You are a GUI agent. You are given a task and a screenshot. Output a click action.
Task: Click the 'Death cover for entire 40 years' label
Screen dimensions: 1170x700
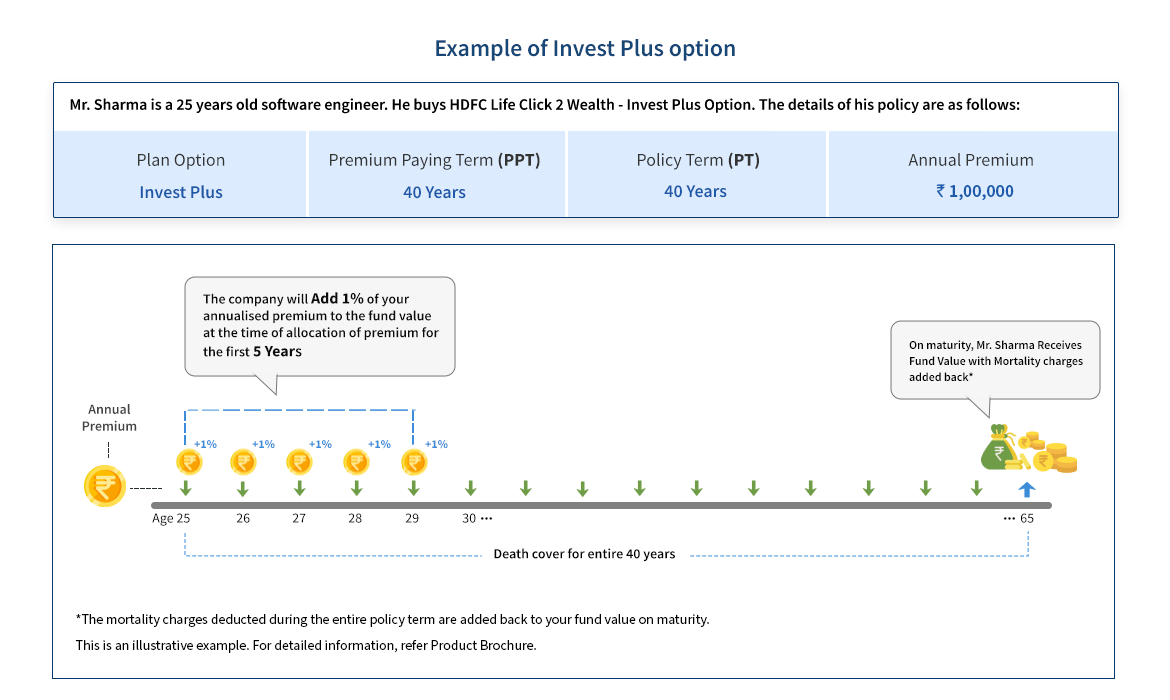click(x=584, y=554)
